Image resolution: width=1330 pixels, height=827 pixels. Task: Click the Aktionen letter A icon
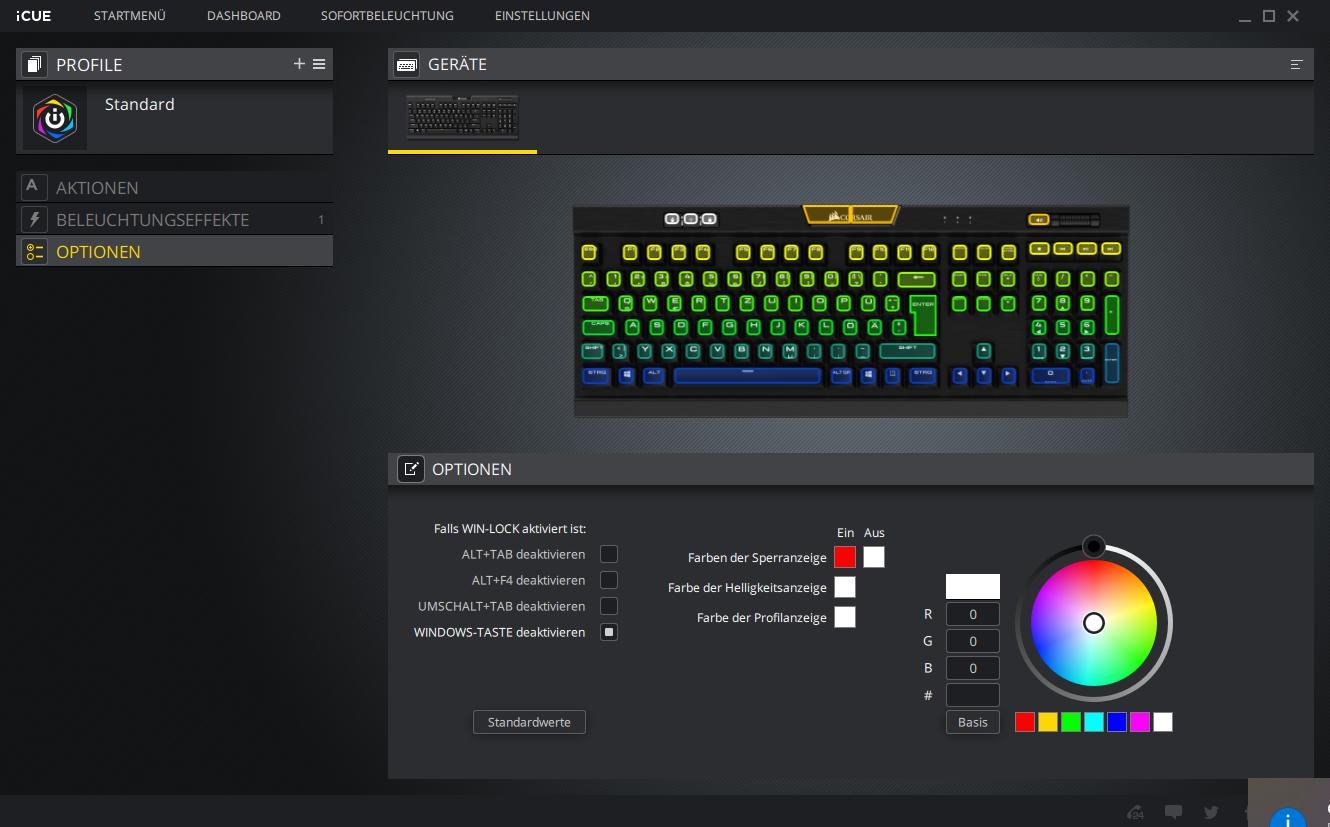[x=35, y=187]
